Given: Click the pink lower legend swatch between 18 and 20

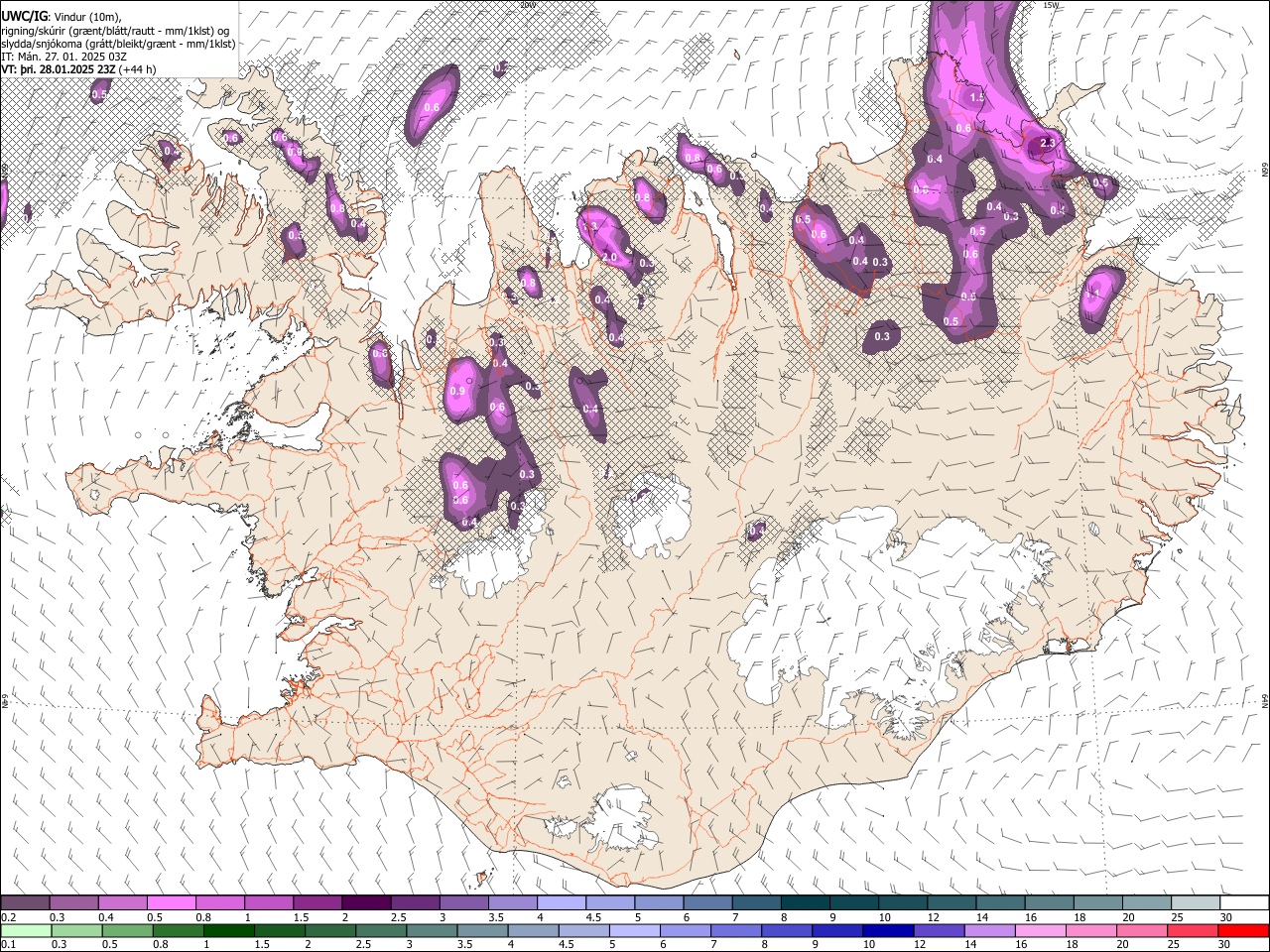Looking at the screenshot, I should pos(1092,930).
